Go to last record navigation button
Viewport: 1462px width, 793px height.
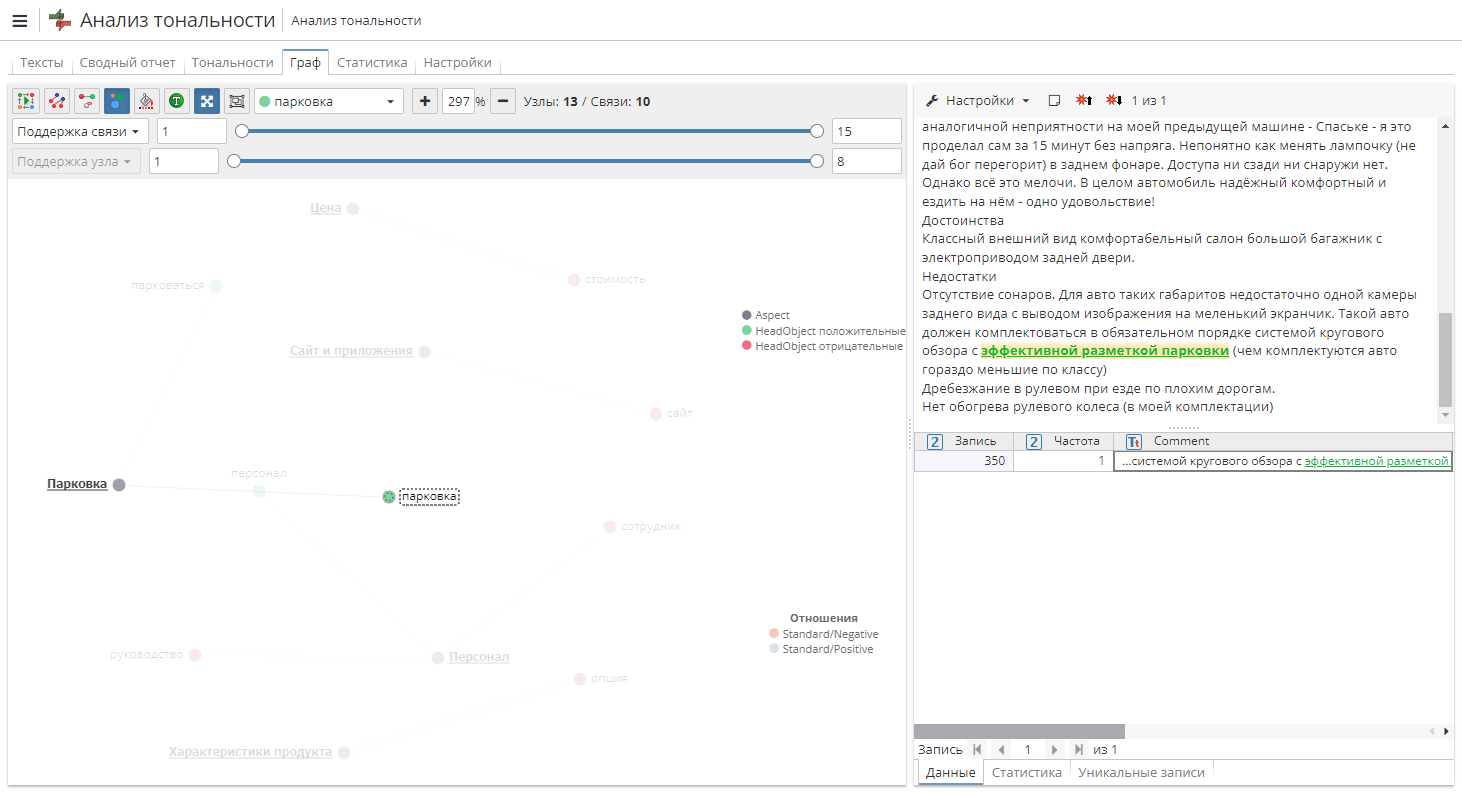(x=1078, y=749)
